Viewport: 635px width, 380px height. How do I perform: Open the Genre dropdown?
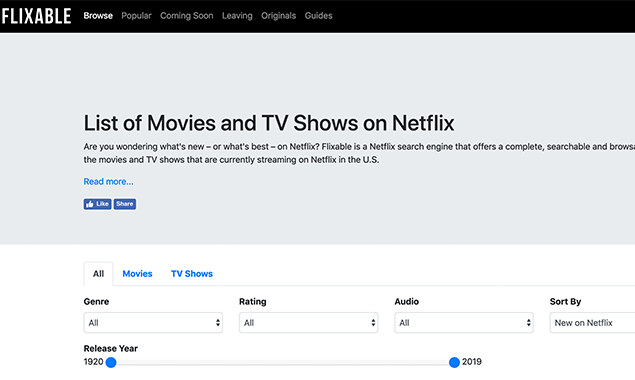coord(153,322)
